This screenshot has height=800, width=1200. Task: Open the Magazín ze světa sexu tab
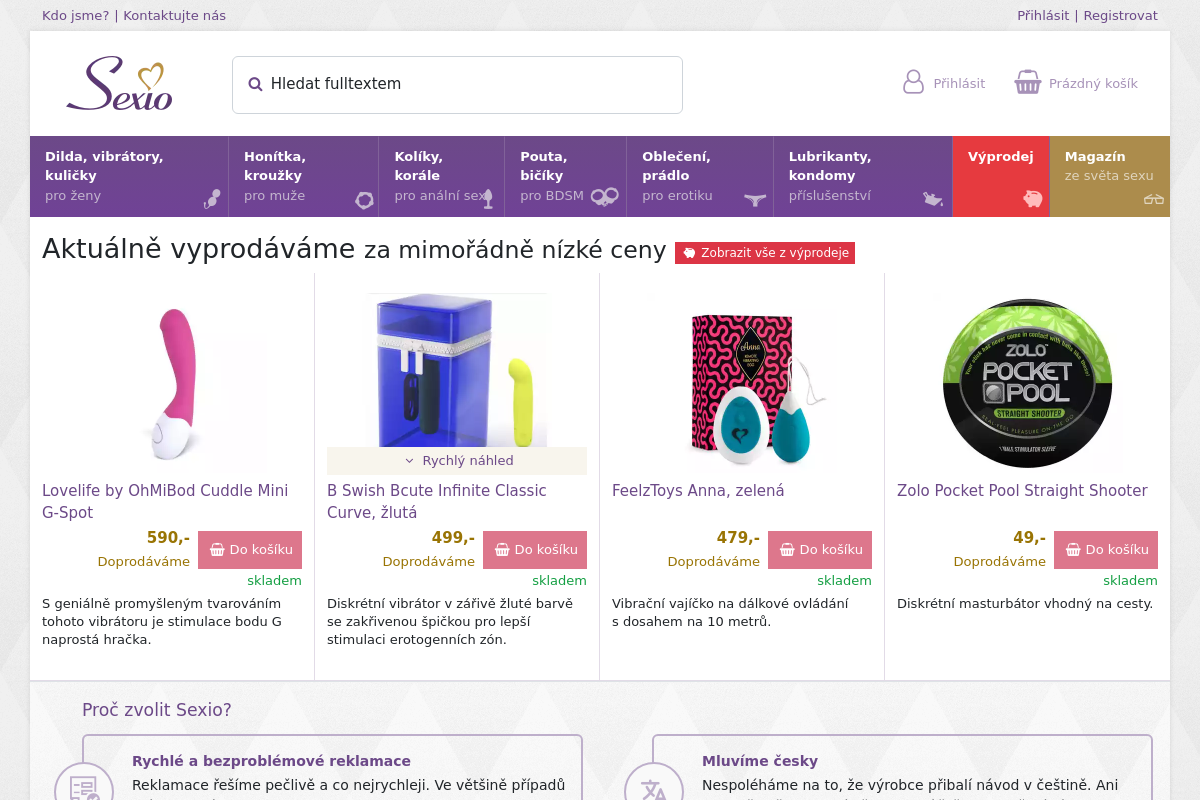click(x=1110, y=176)
